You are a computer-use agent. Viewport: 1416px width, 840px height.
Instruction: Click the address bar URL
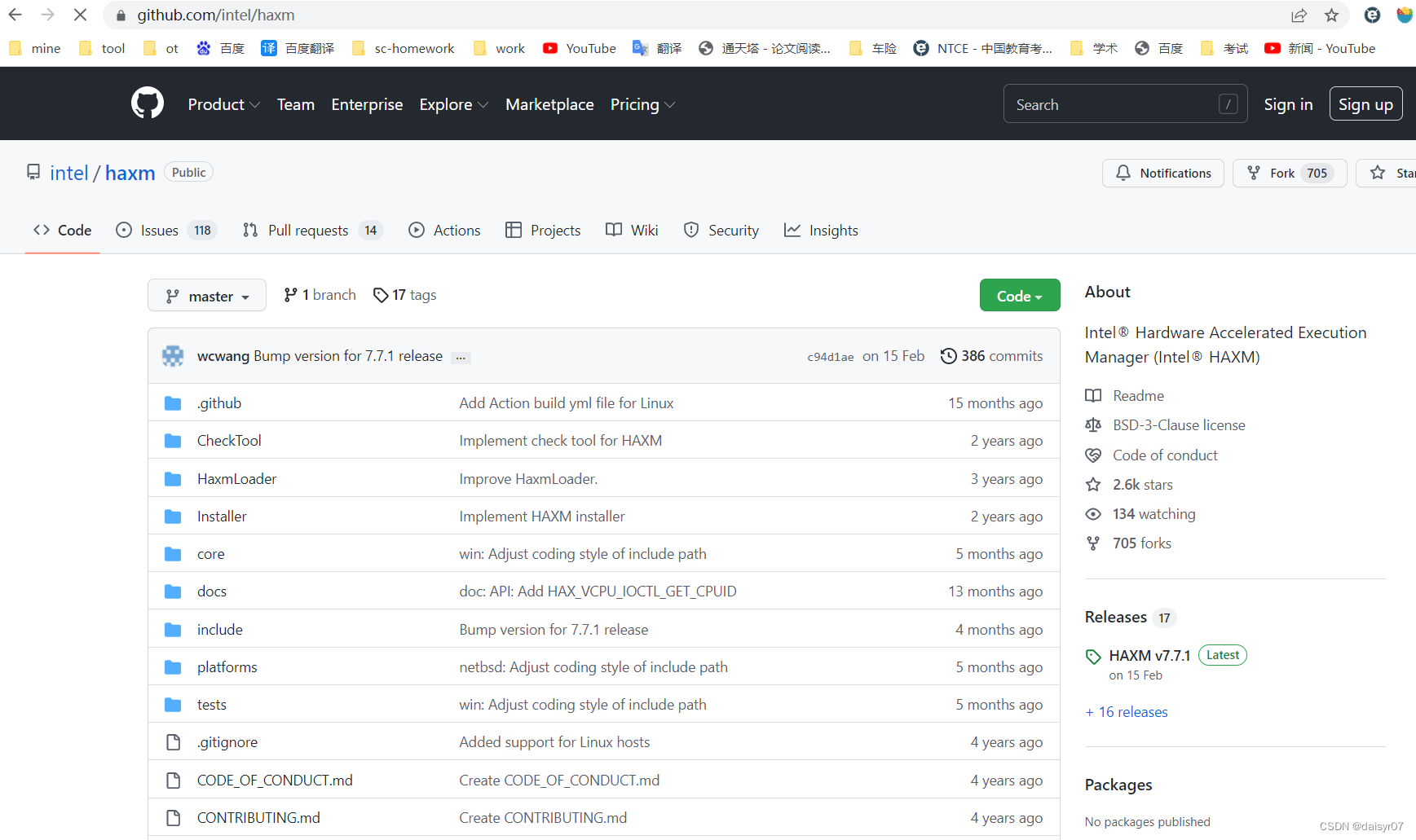(216, 15)
